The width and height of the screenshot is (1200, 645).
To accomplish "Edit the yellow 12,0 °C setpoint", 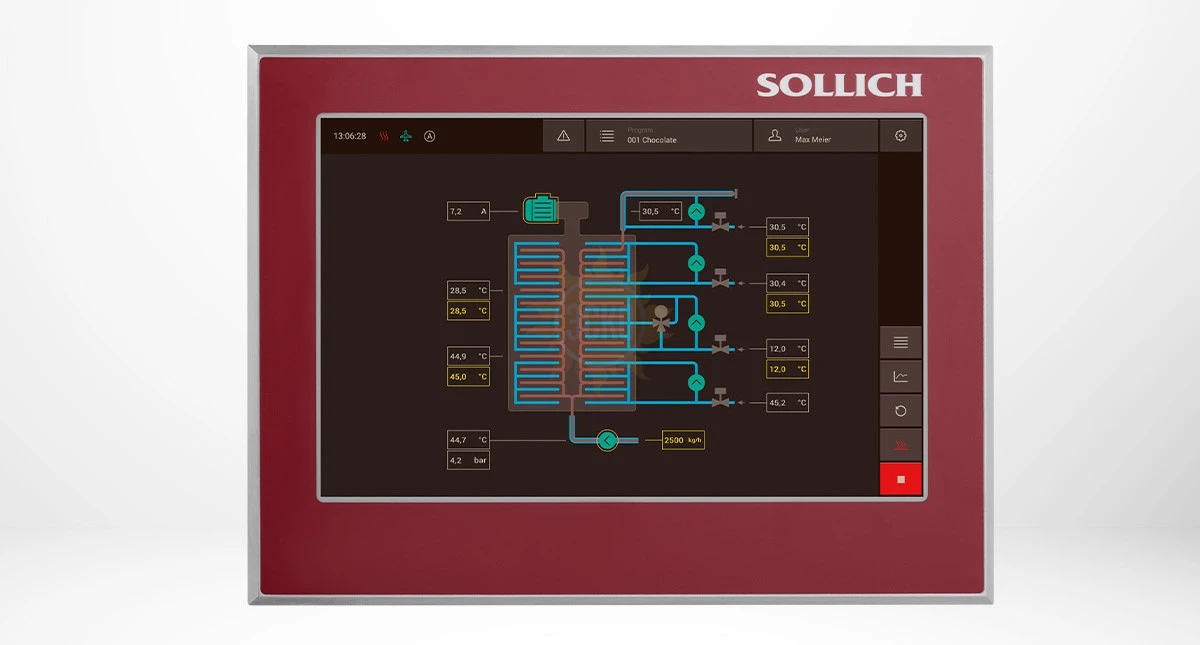I will (x=788, y=369).
